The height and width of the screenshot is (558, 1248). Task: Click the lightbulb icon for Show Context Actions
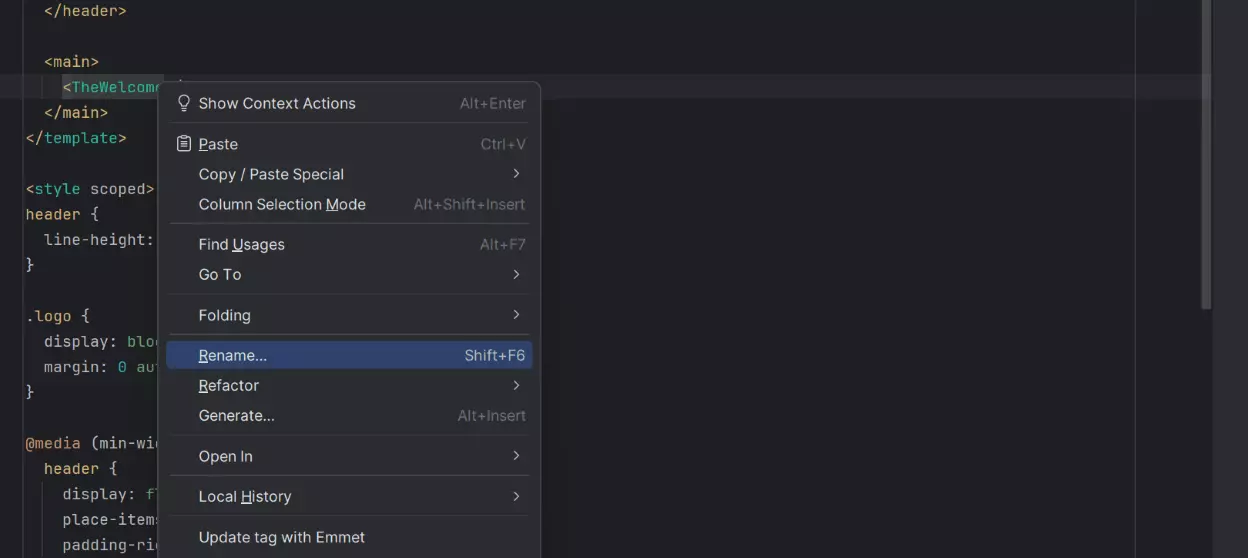[x=183, y=103]
